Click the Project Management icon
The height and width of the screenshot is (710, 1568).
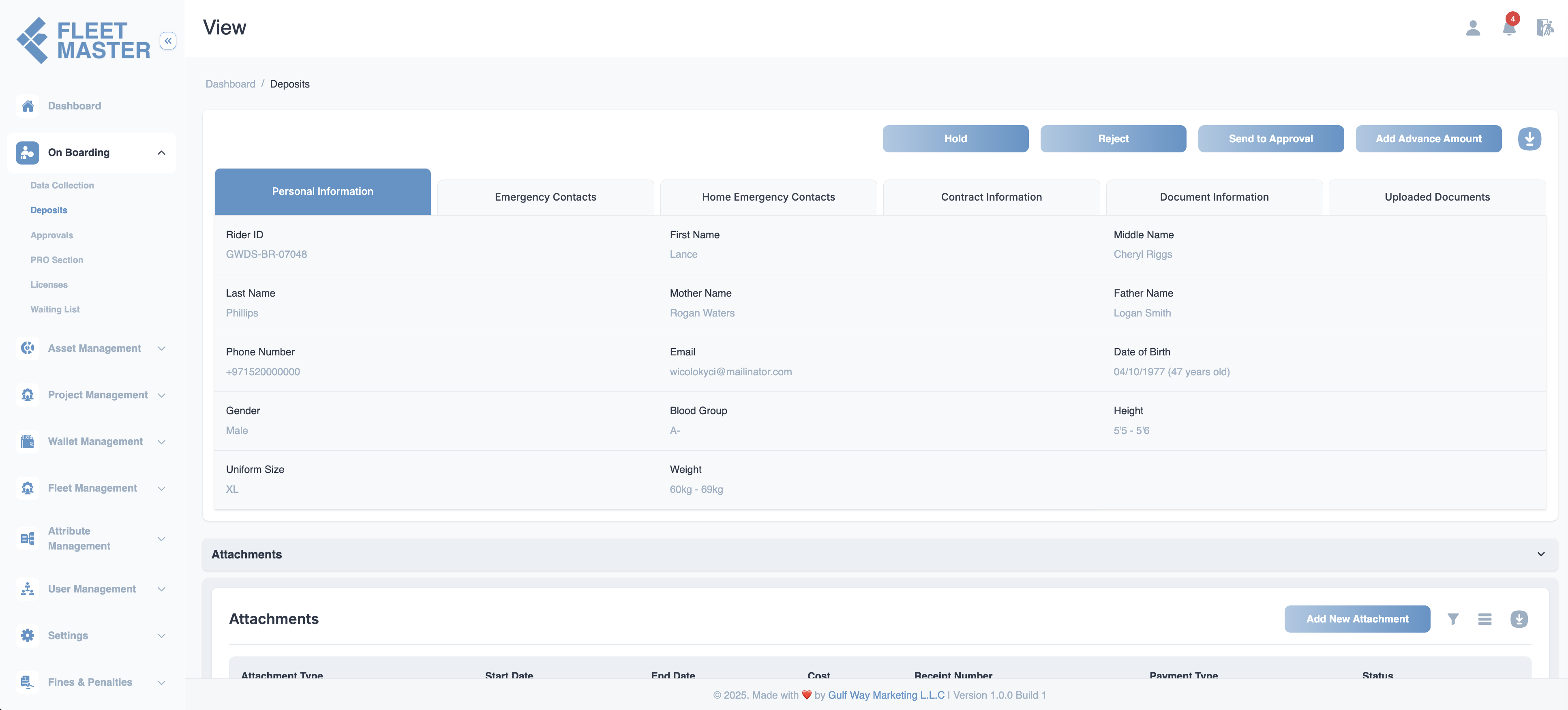click(x=28, y=395)
